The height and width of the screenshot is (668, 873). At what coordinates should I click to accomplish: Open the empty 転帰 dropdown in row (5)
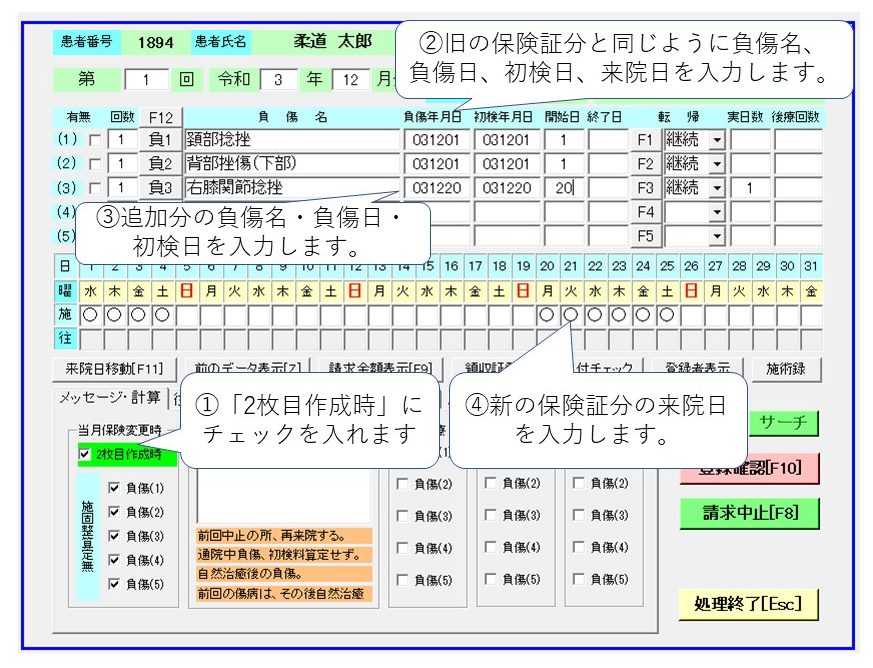point(716,236)
